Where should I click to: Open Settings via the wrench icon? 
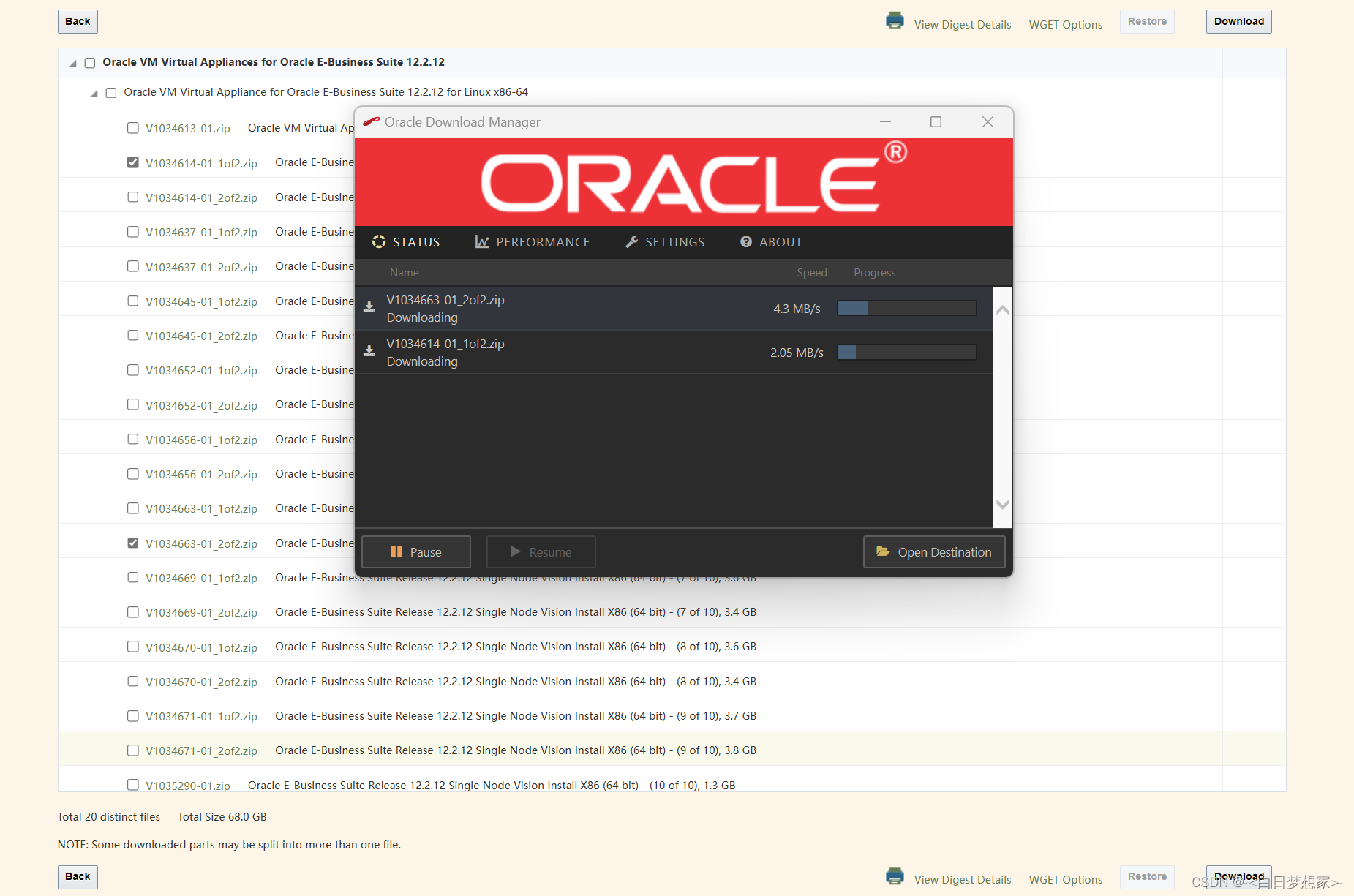coord(631,241)
